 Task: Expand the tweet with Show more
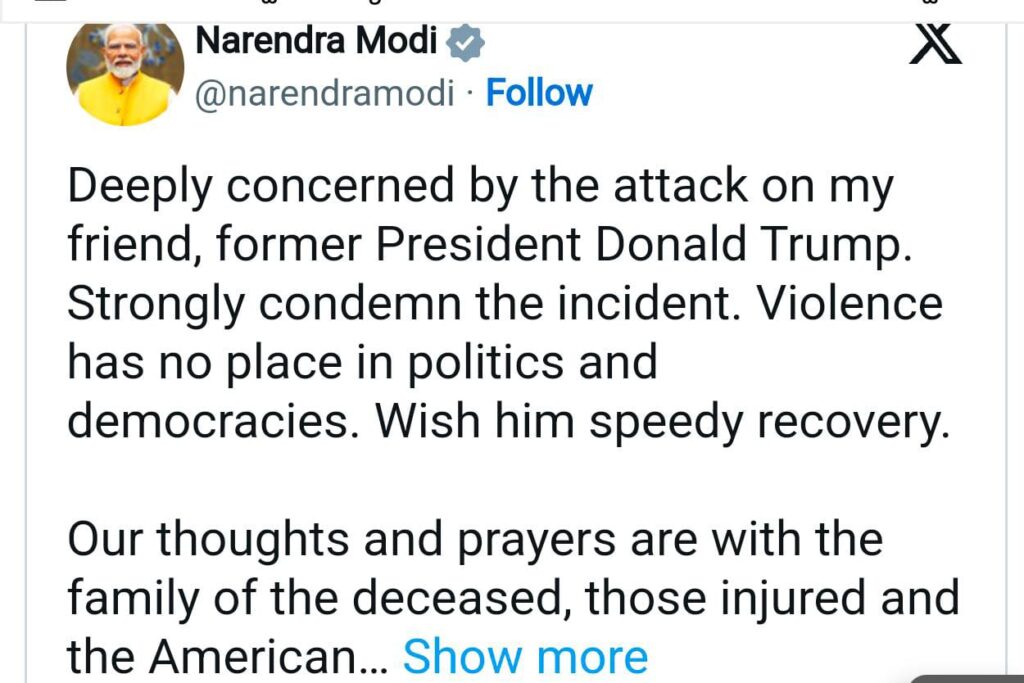pos(525,657)
